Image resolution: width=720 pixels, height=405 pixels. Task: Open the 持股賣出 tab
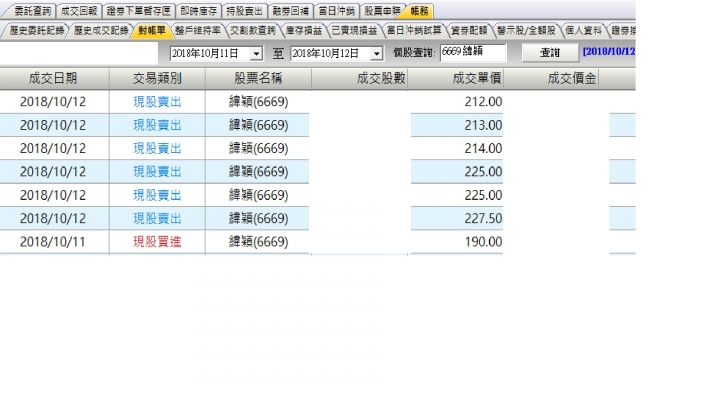[245, 11]
